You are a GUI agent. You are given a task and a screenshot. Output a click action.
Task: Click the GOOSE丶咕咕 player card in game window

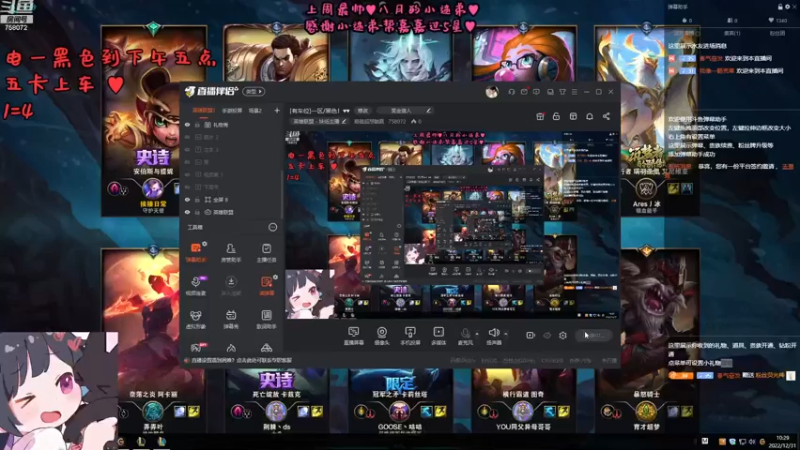400,401
